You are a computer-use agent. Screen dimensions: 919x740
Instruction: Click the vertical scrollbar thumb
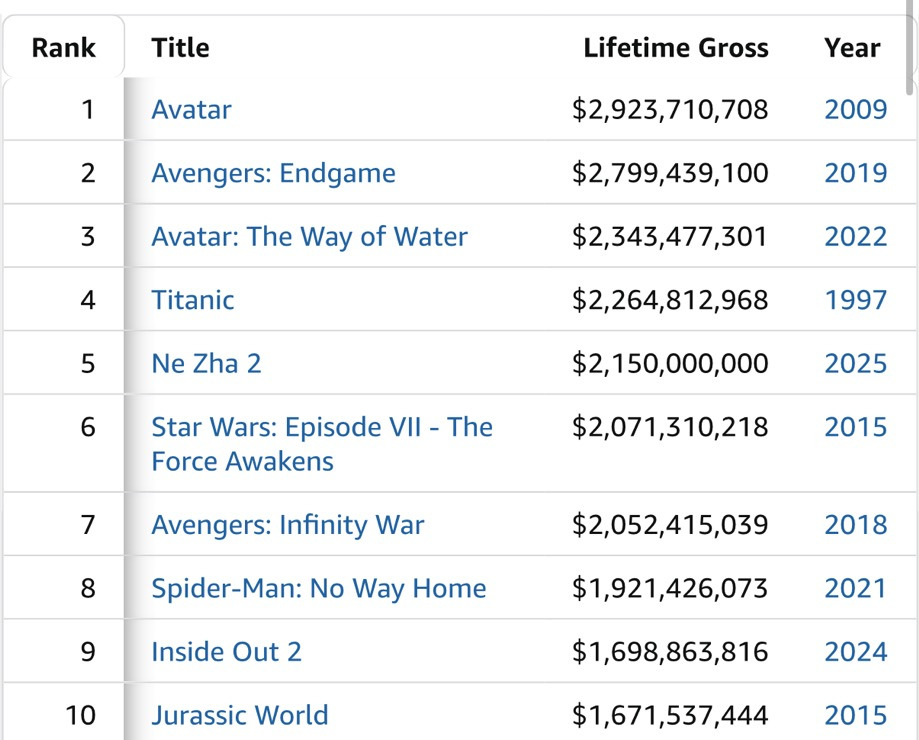911,45
